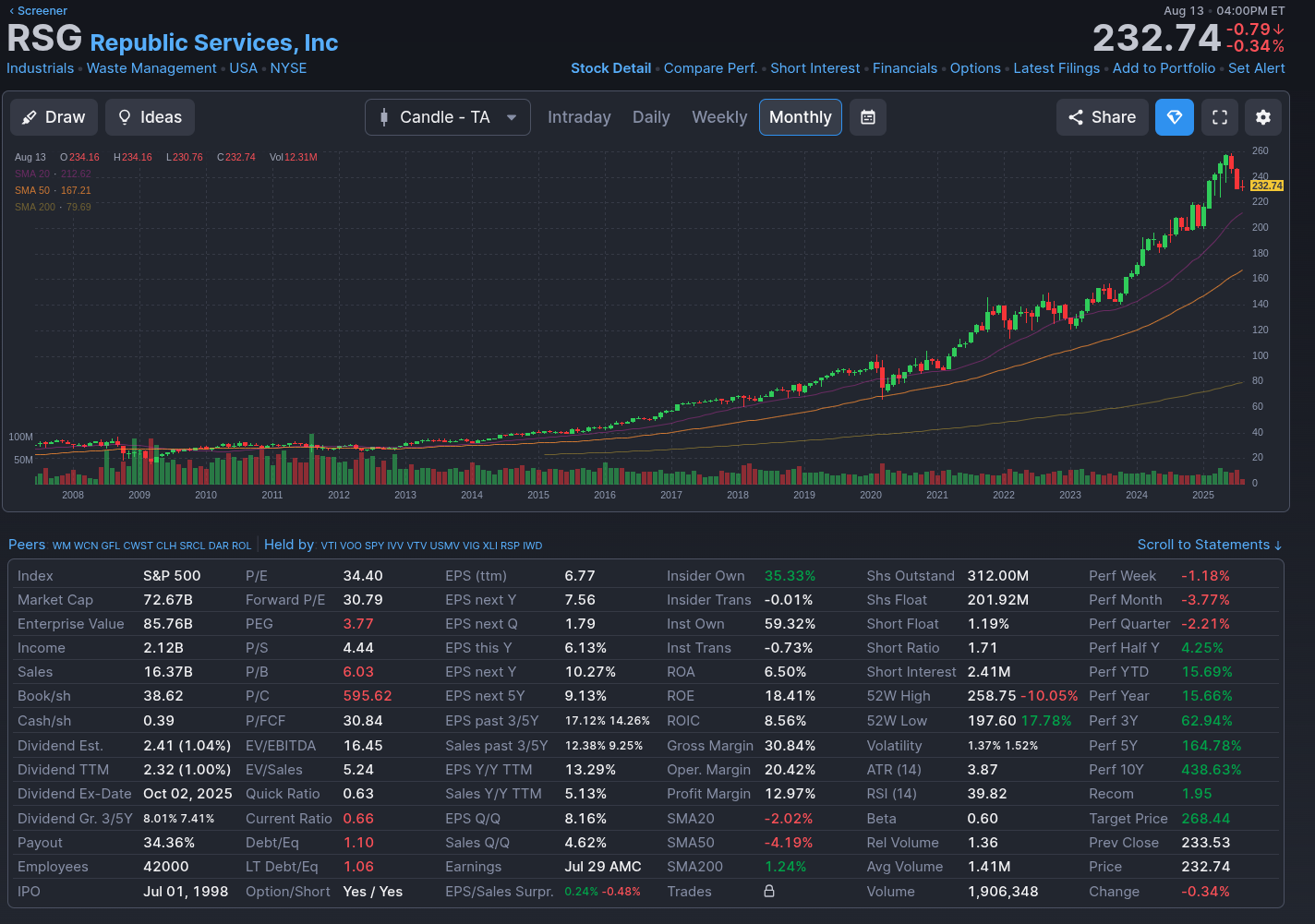Click Add to Portfolio link

[x=1164, y=68]
